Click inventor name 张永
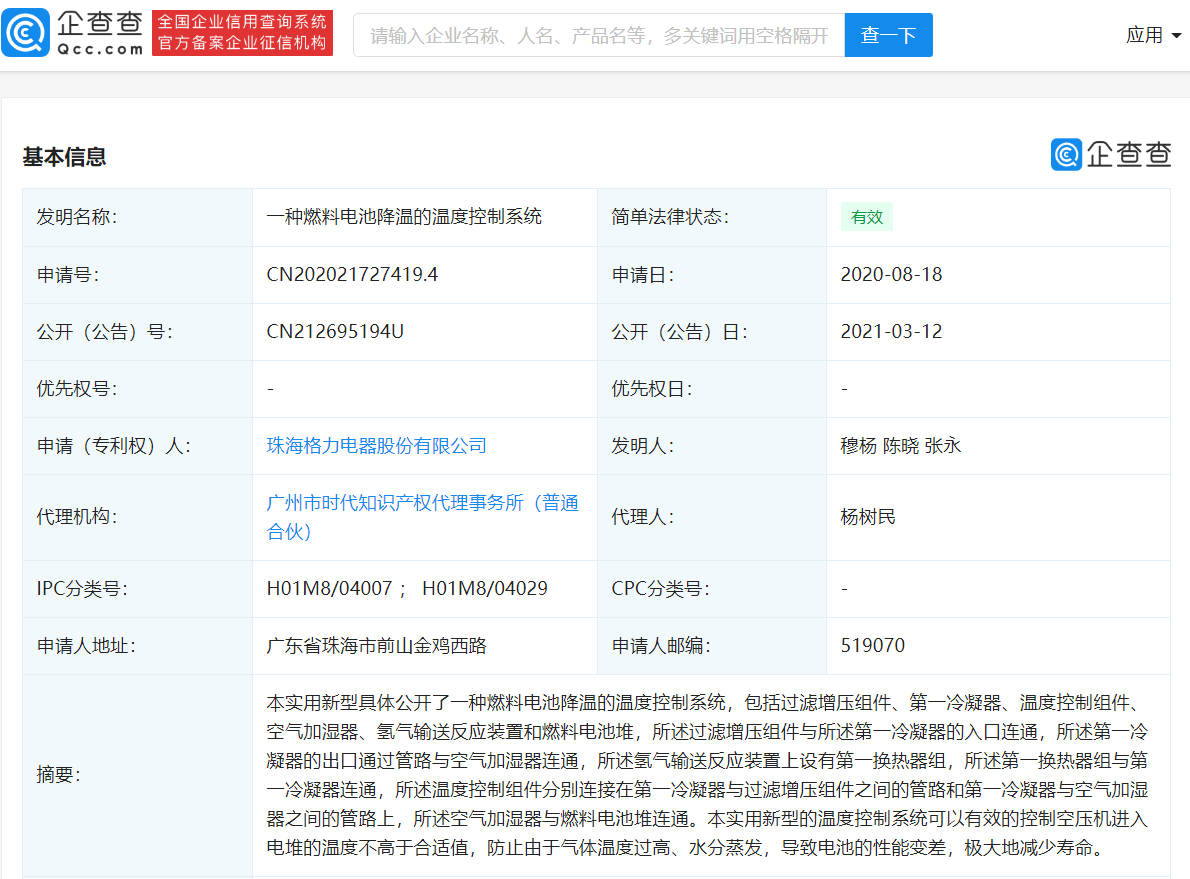 click(x=942, y=446)
